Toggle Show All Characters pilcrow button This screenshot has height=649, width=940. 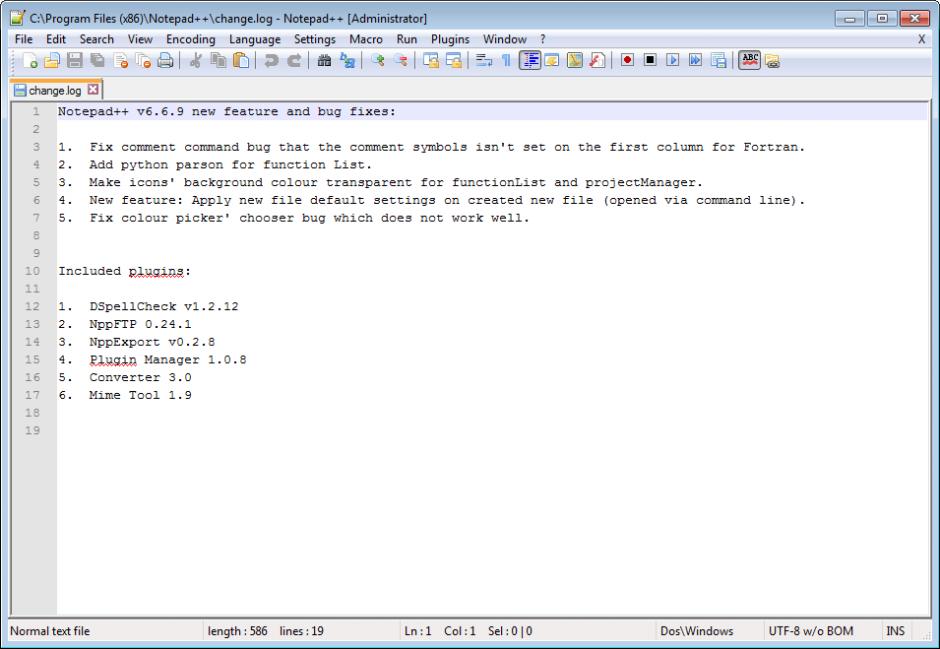pyautogui.click(x=506, y=61)
